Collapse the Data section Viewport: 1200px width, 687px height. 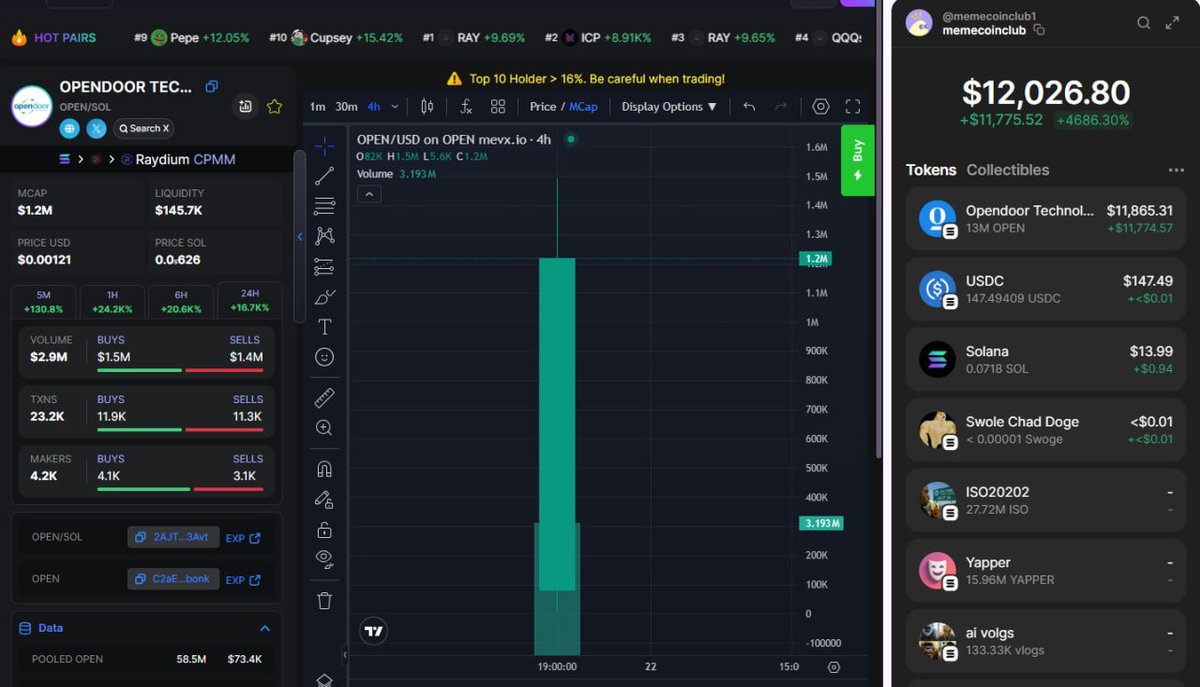tap(265, 628)
